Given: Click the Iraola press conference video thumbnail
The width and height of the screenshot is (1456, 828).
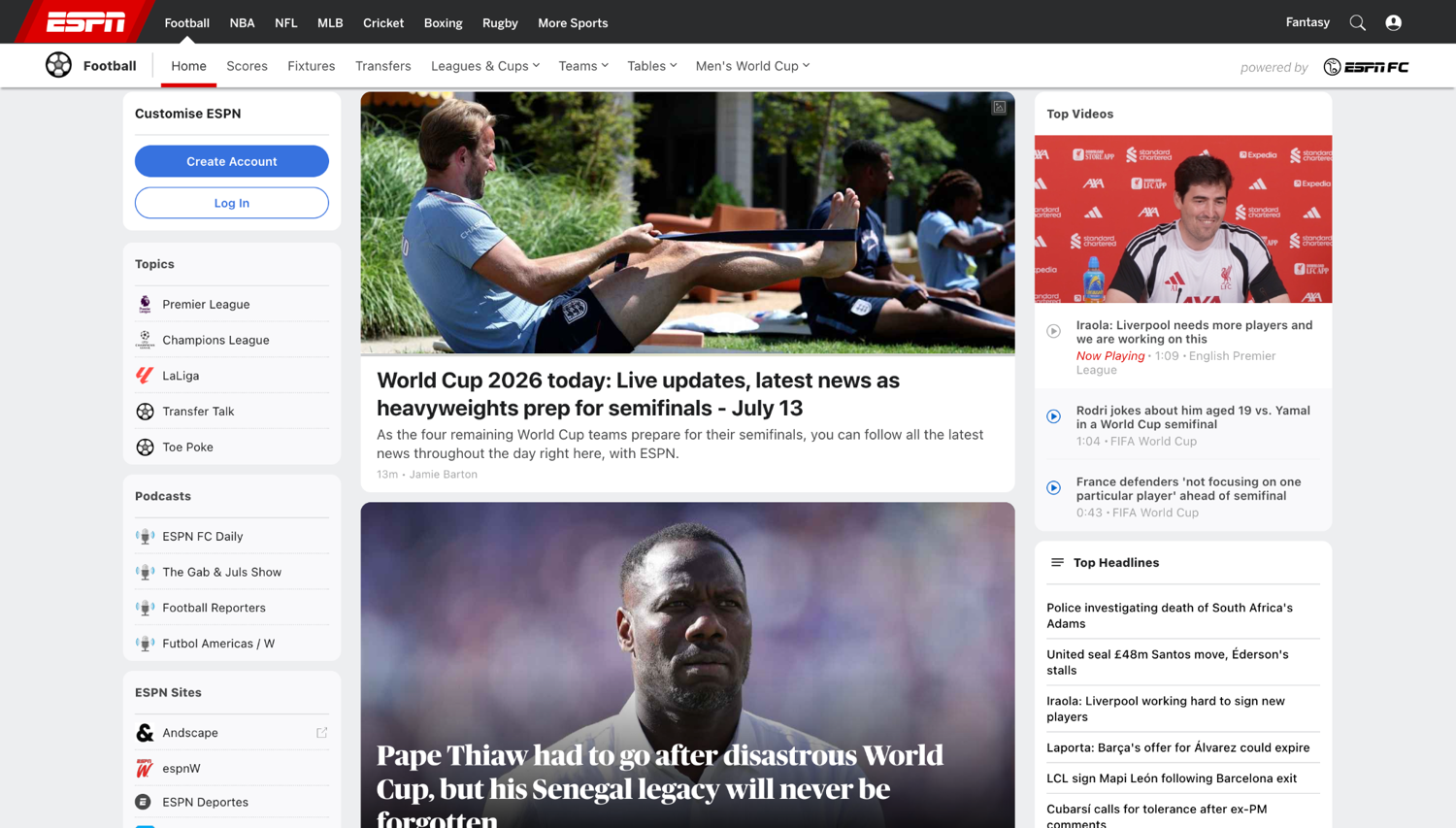Looking at the screenshot, I should pos(1183,219).
